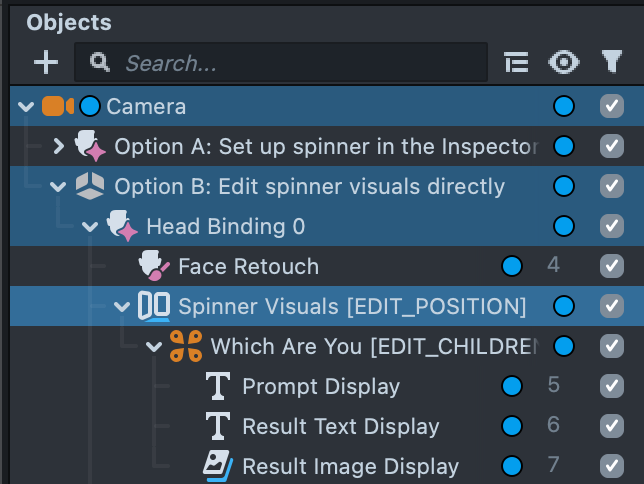This screenshot has height=484, width=644.
Task: Click the orange Camera object icon
Action: pyautogui.click(x=57, y=106)
